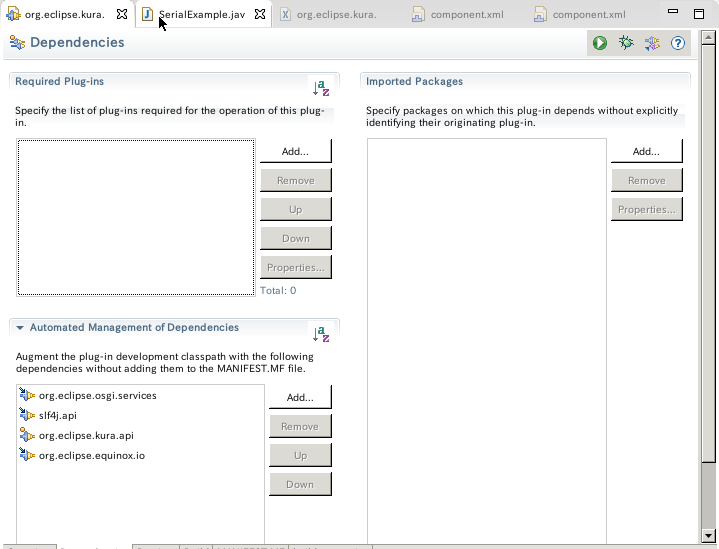Launch an Eclipse application with green run icon
This screenshot has height=549, width=719.
click(600, 43)
